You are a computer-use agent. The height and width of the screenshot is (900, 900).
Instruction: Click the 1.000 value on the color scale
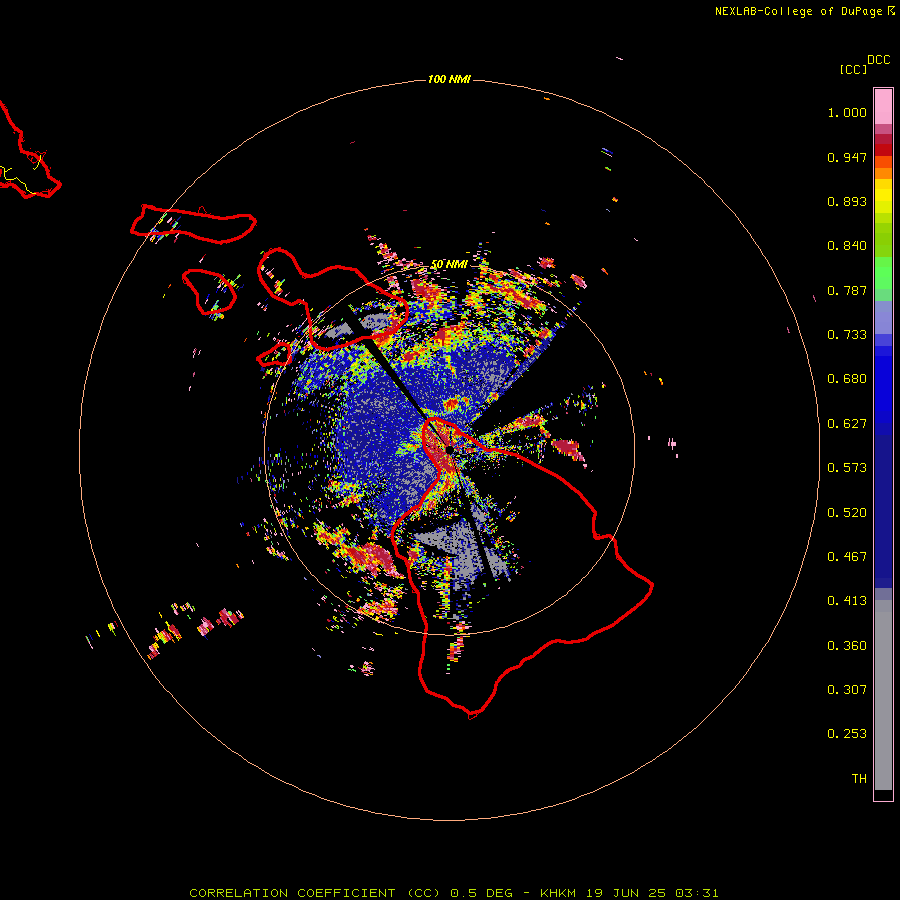click(x=847, y=112)
